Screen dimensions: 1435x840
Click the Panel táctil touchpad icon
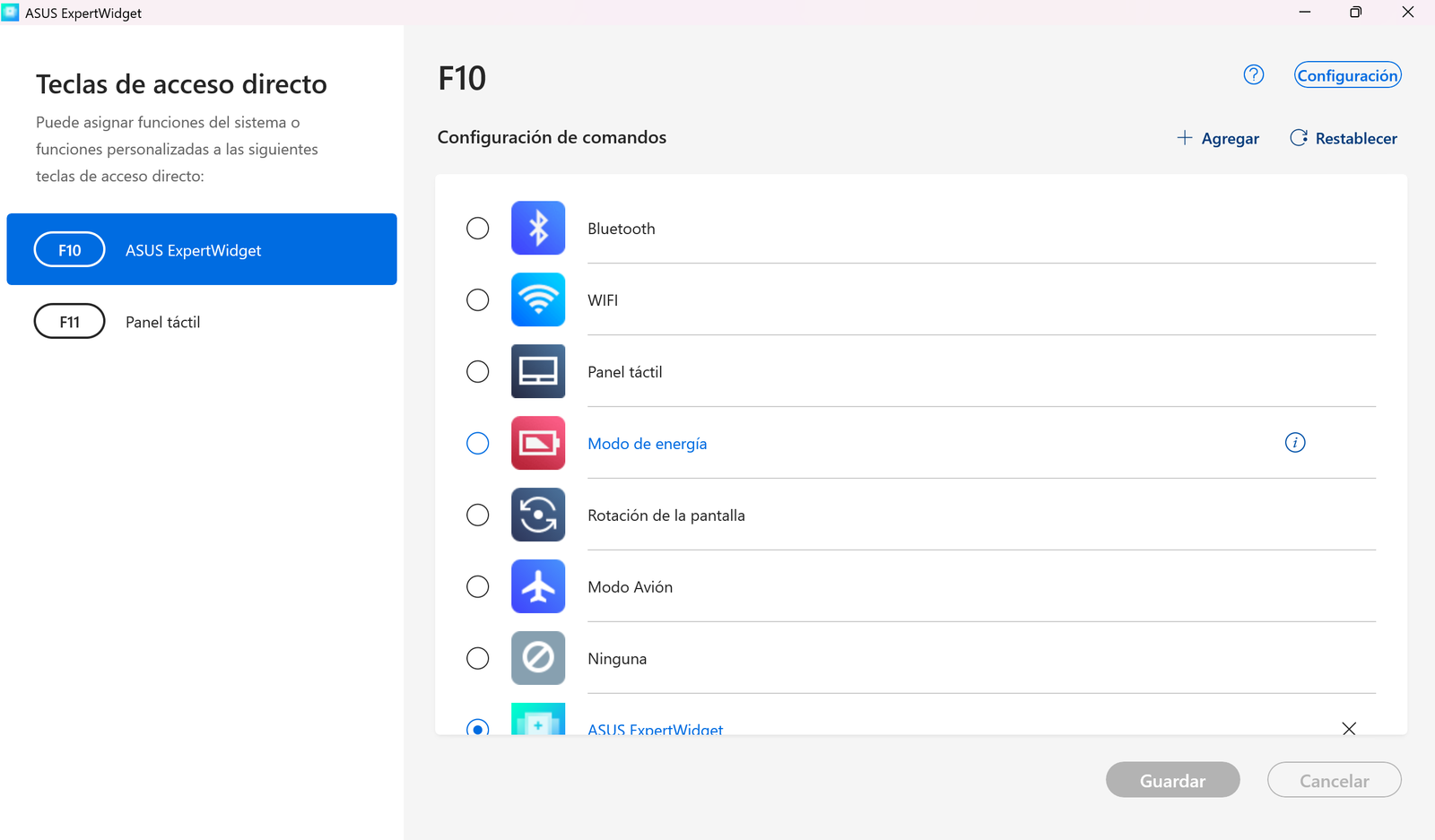538,371
